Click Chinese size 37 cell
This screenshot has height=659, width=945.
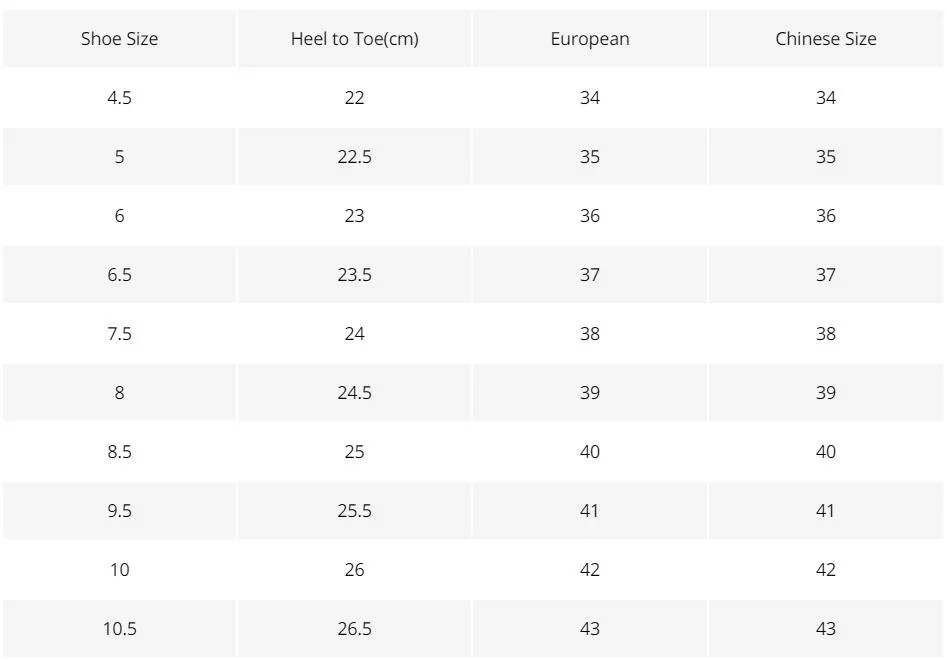(826, 275)
